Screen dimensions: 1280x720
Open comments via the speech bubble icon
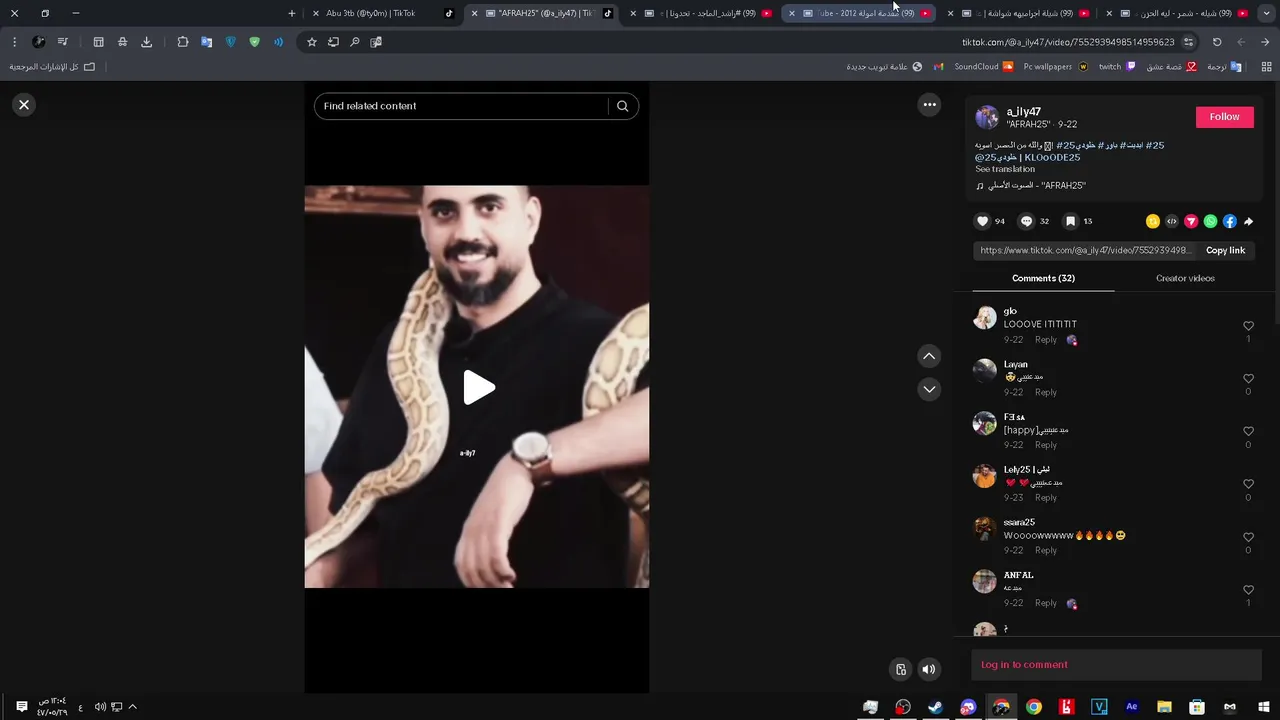pos(1026,221)
